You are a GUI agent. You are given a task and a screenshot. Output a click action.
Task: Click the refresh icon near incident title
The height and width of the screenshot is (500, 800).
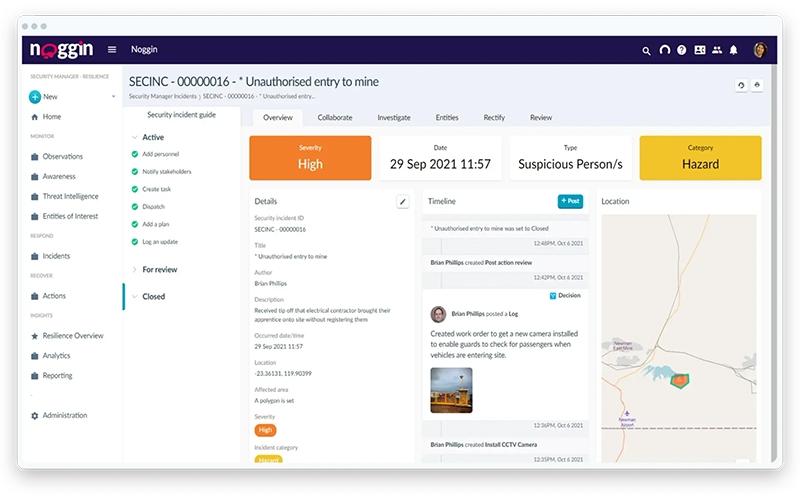pyautogui.click(x=741, y=85)
